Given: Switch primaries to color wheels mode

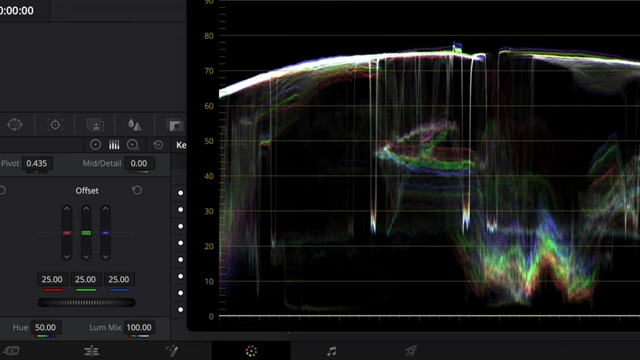Looking at the screenshot, I should click(x=96, y=144).
